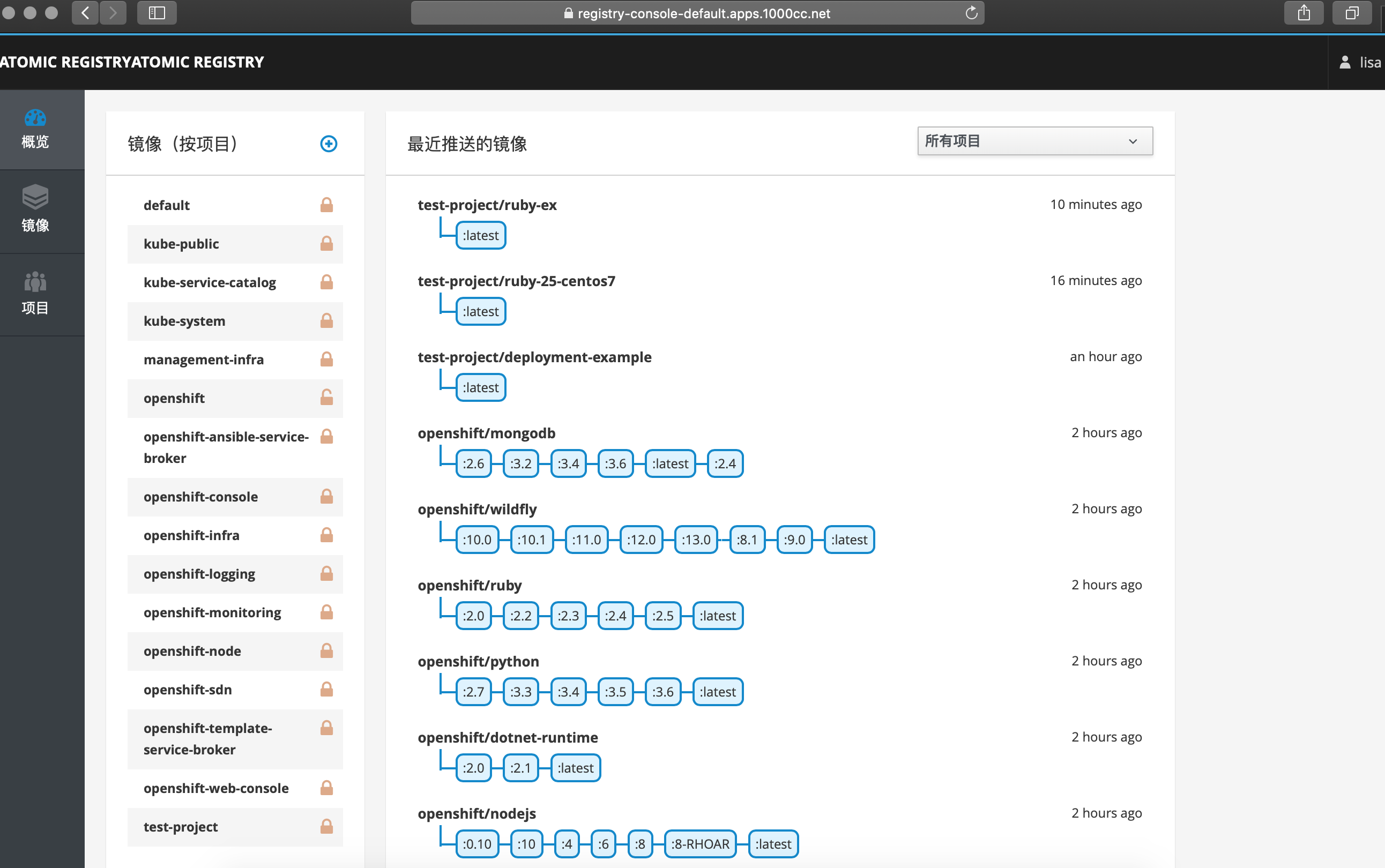Select the :8-RHOAR tag of nodejs
The width and height of the screenshot is (1385, 868).
[700, 844]
